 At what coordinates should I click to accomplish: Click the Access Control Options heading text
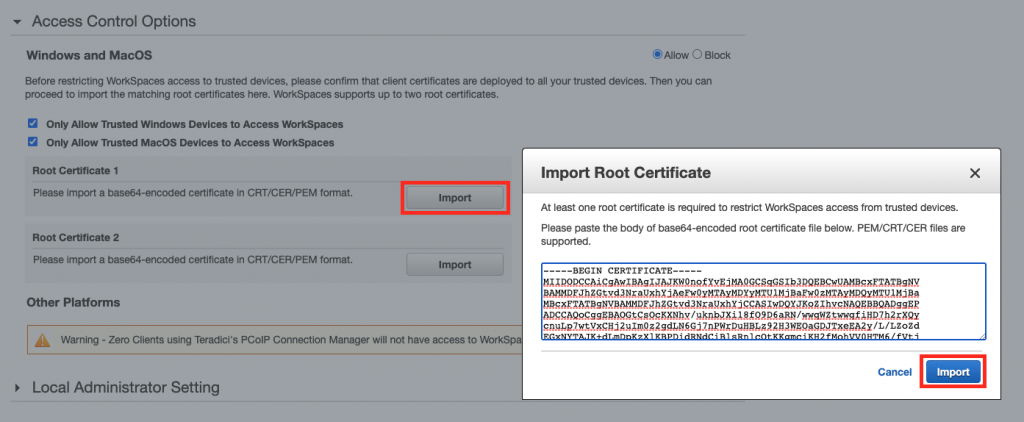tap(114, 22)
